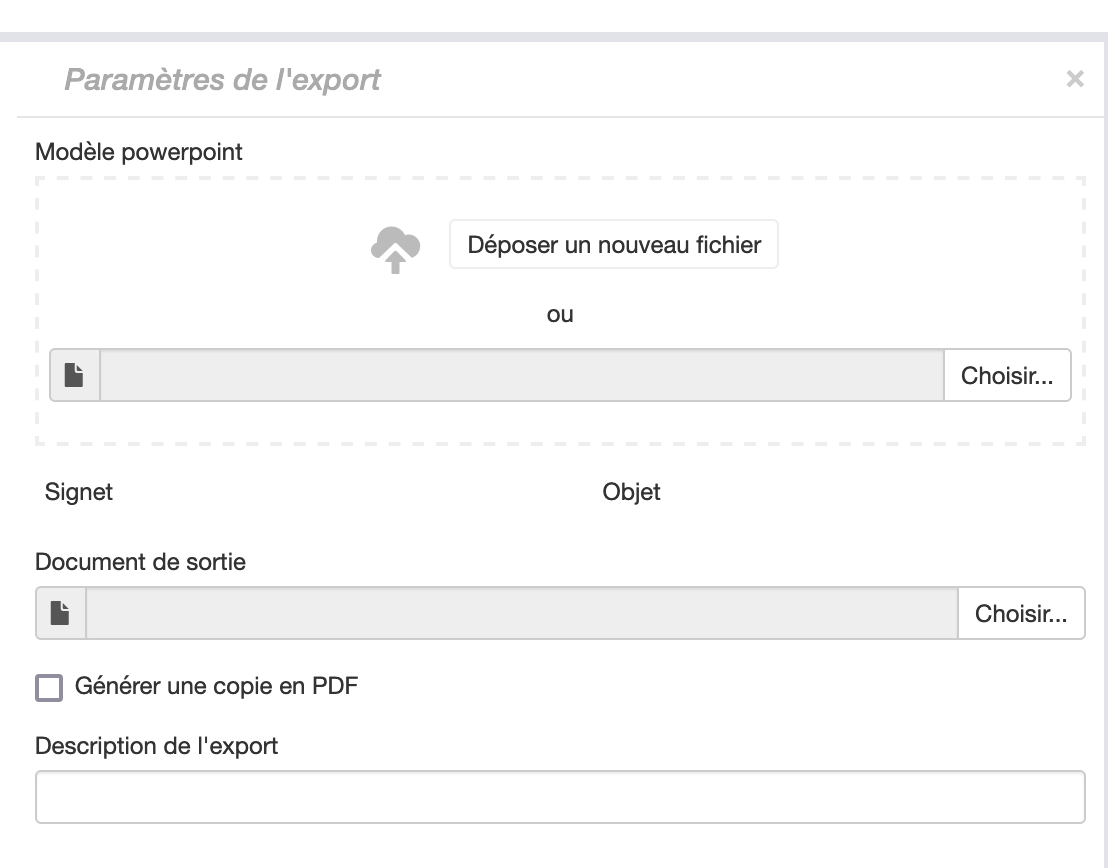Image resolution: width=1108 pixels, height=868 pixels.
Task: Click file icon in Document de sortie field
Action: click(61, 613)
